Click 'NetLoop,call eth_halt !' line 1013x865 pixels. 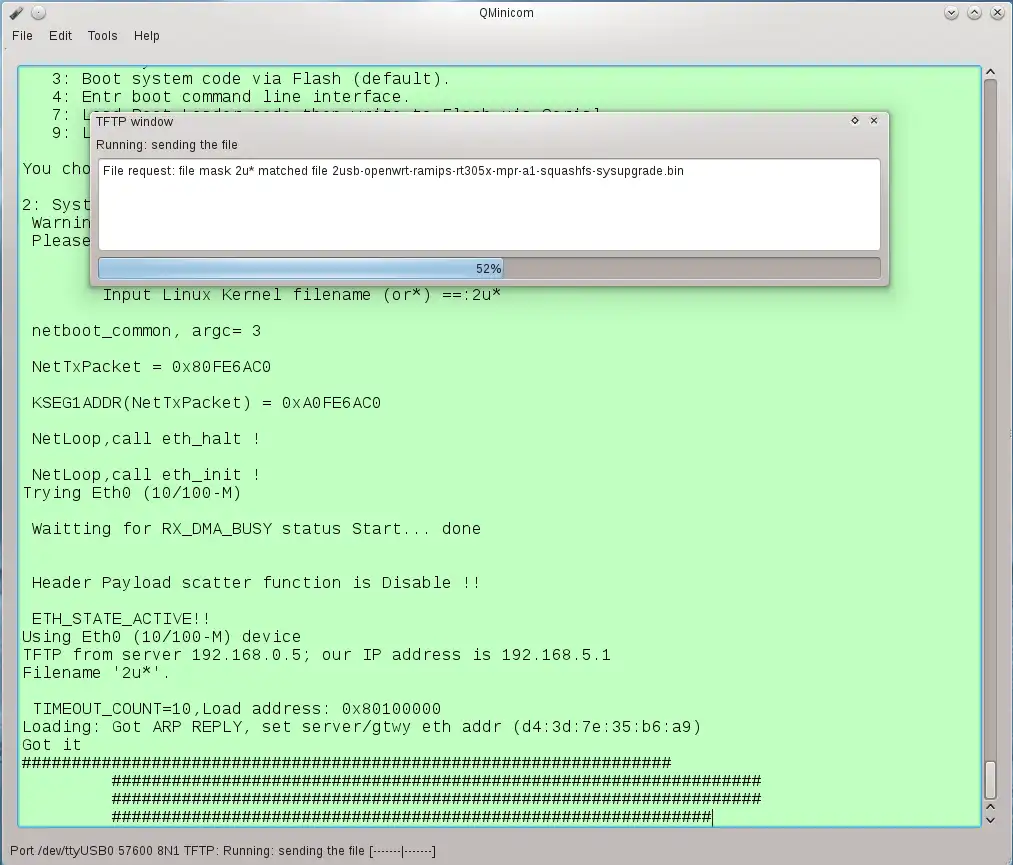pos(146,439)
